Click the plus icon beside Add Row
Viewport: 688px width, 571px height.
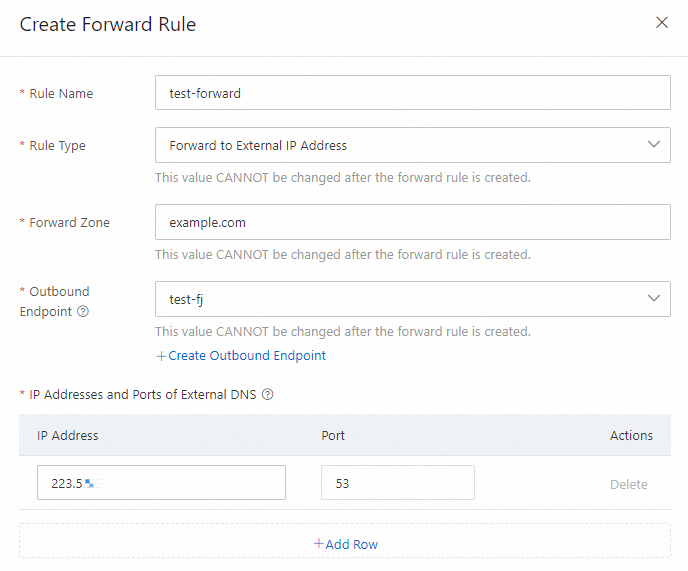[x=319, y=544]
